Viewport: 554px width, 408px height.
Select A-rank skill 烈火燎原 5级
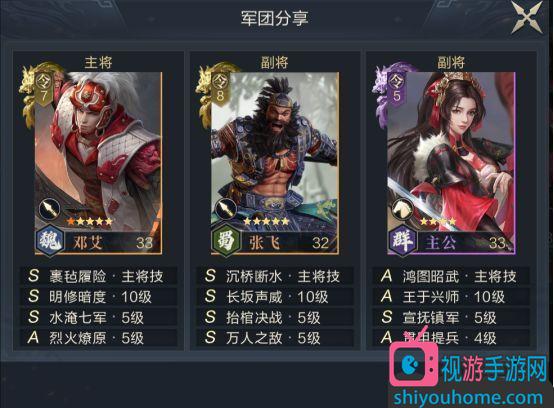[x=99, y=338]
